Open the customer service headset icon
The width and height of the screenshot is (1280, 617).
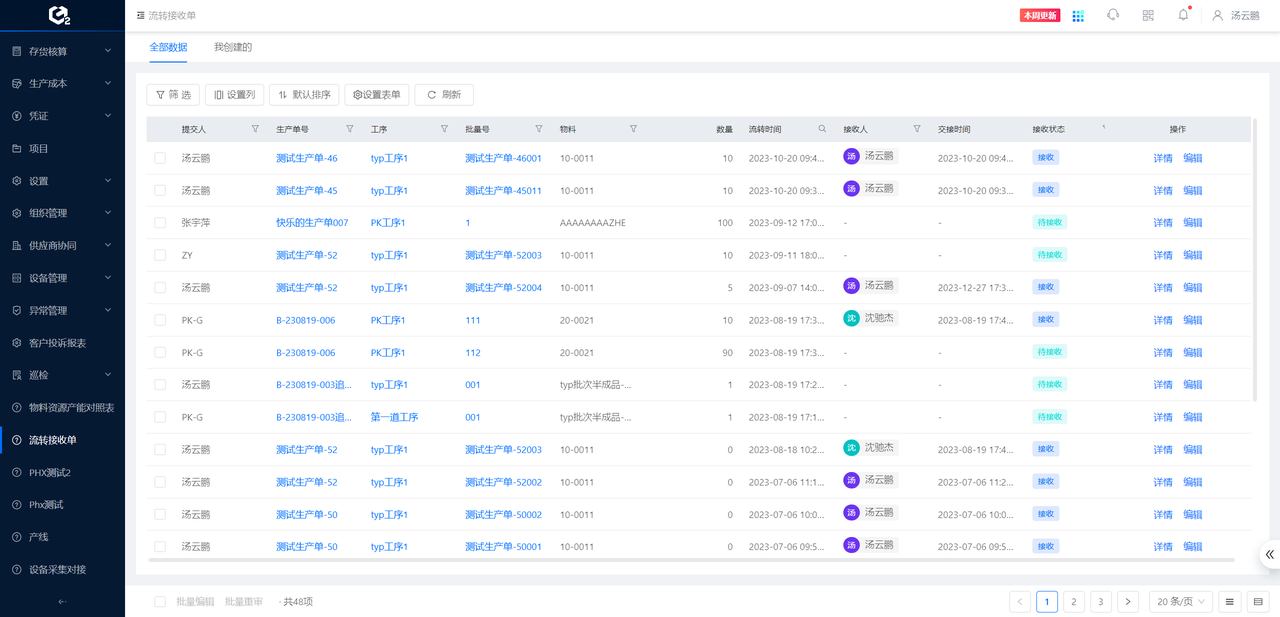[1113, 15]
